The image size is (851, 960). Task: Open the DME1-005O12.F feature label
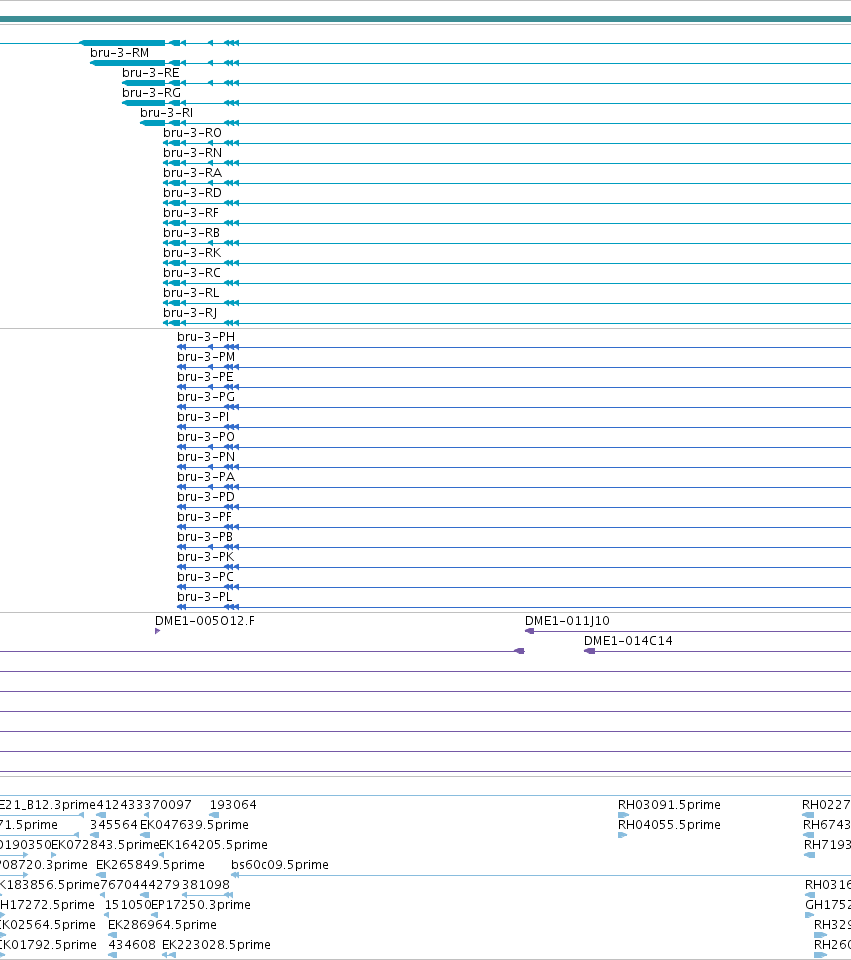pos(204,621)
